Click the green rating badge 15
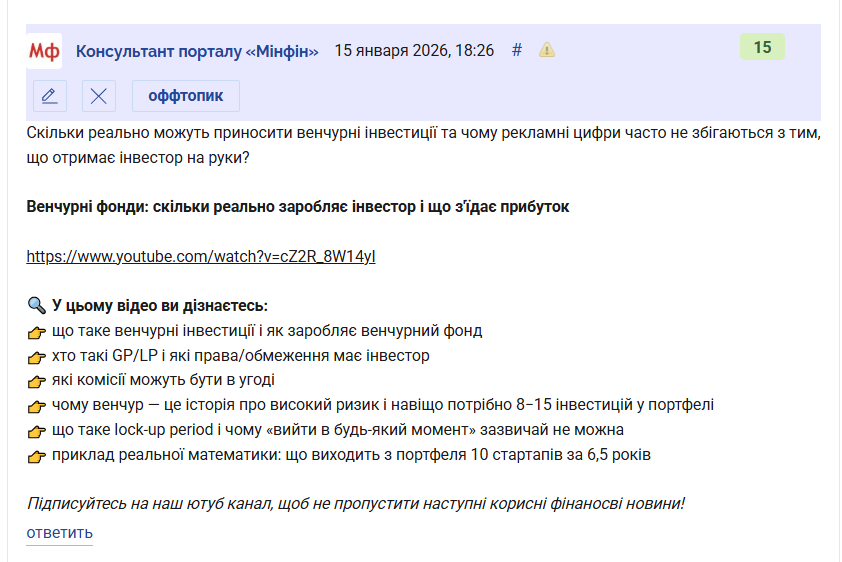 (x=762, y=47)
